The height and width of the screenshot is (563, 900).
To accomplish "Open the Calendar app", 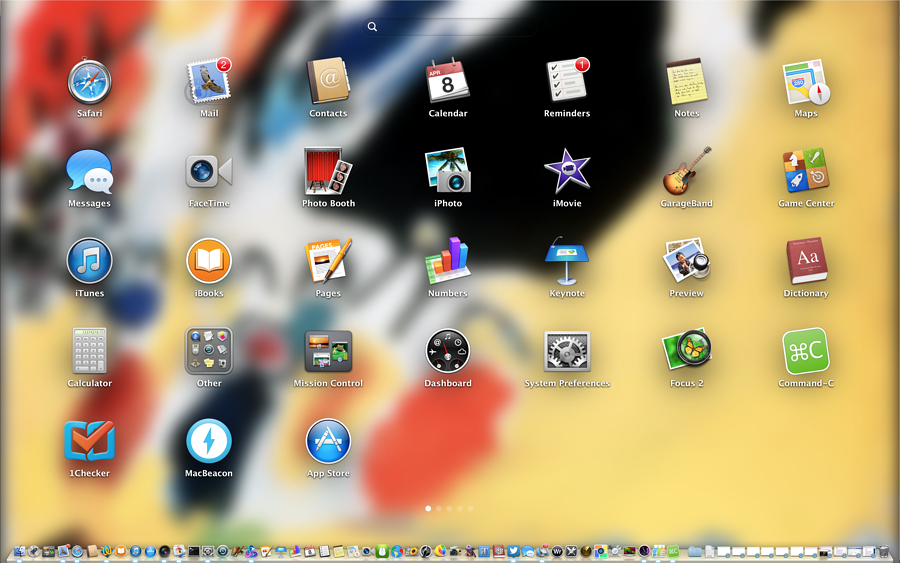I will point(447,82).
